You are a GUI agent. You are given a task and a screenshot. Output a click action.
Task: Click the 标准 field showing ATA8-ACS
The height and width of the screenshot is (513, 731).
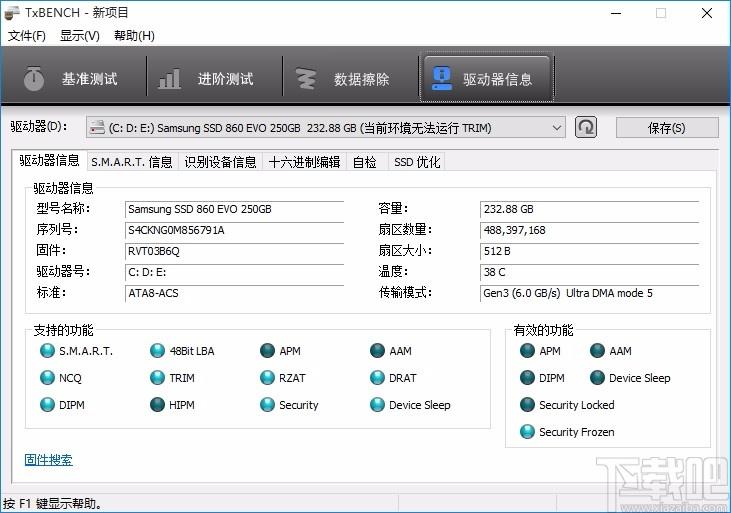point(234,293)
